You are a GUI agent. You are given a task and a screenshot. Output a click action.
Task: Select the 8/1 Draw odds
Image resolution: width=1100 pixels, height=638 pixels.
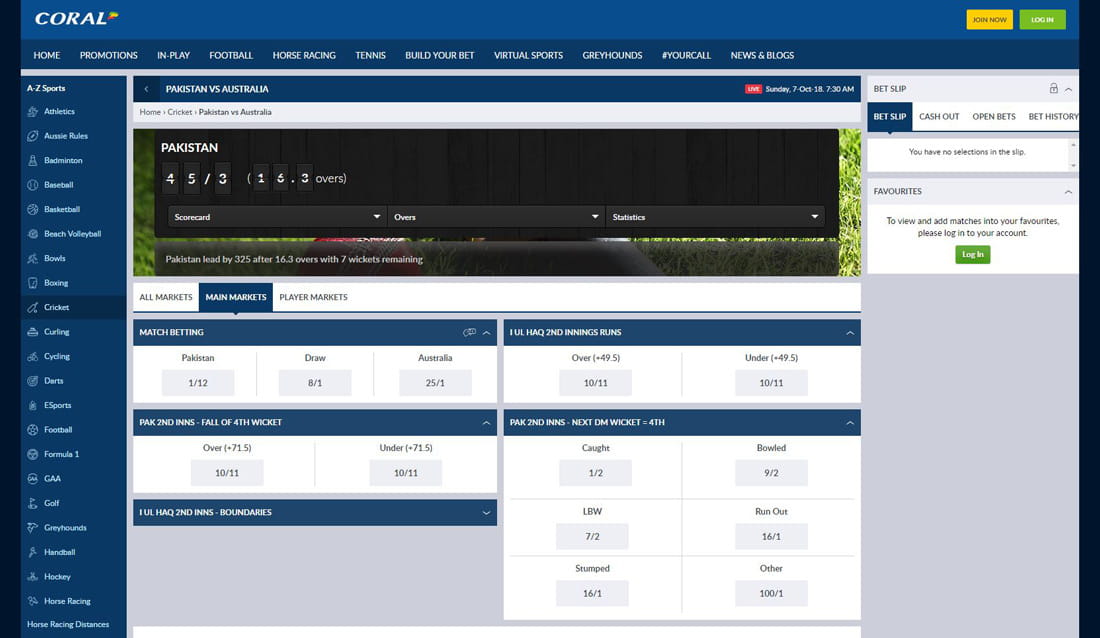point(316,382)
